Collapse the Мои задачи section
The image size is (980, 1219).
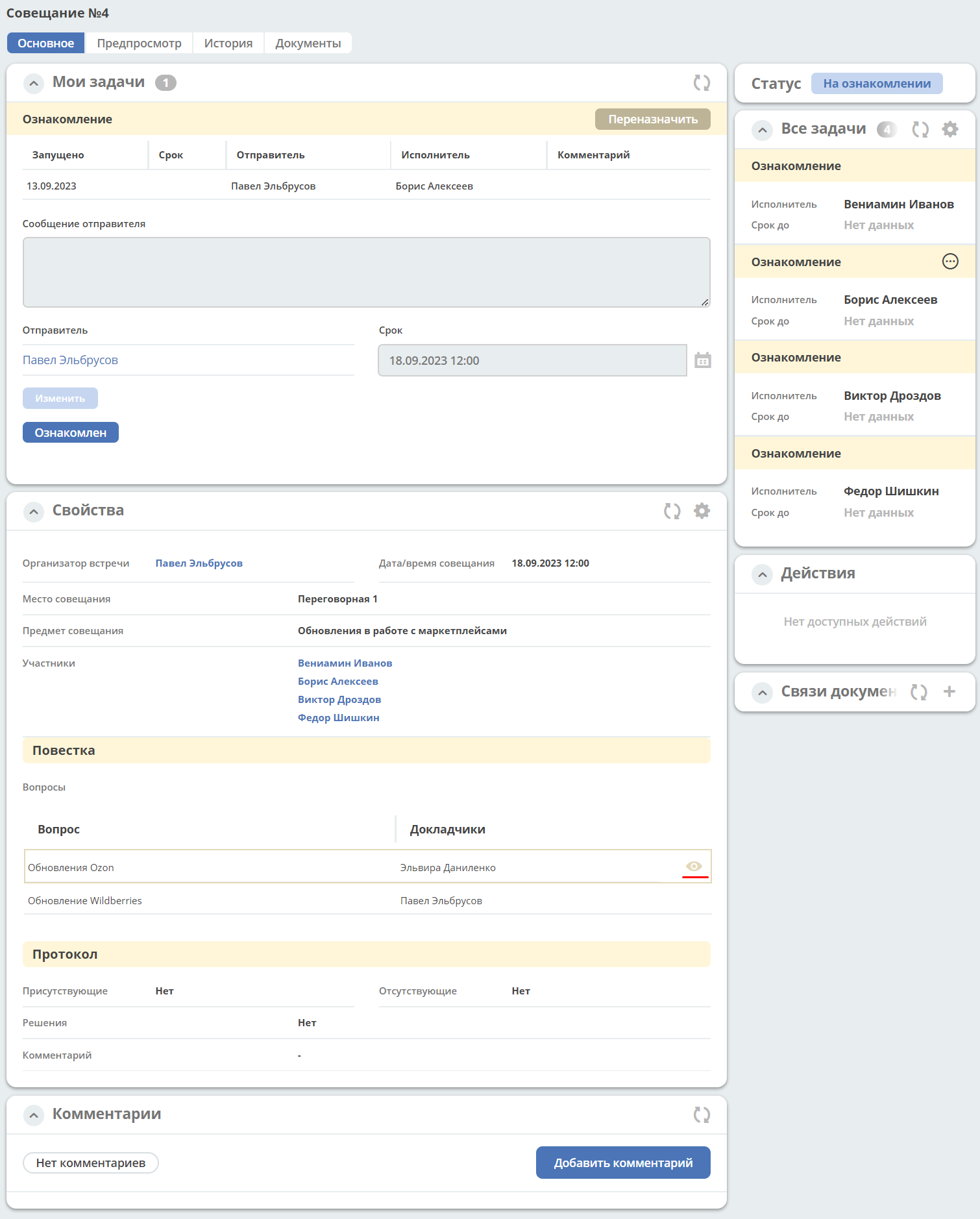tap(34, 83)
